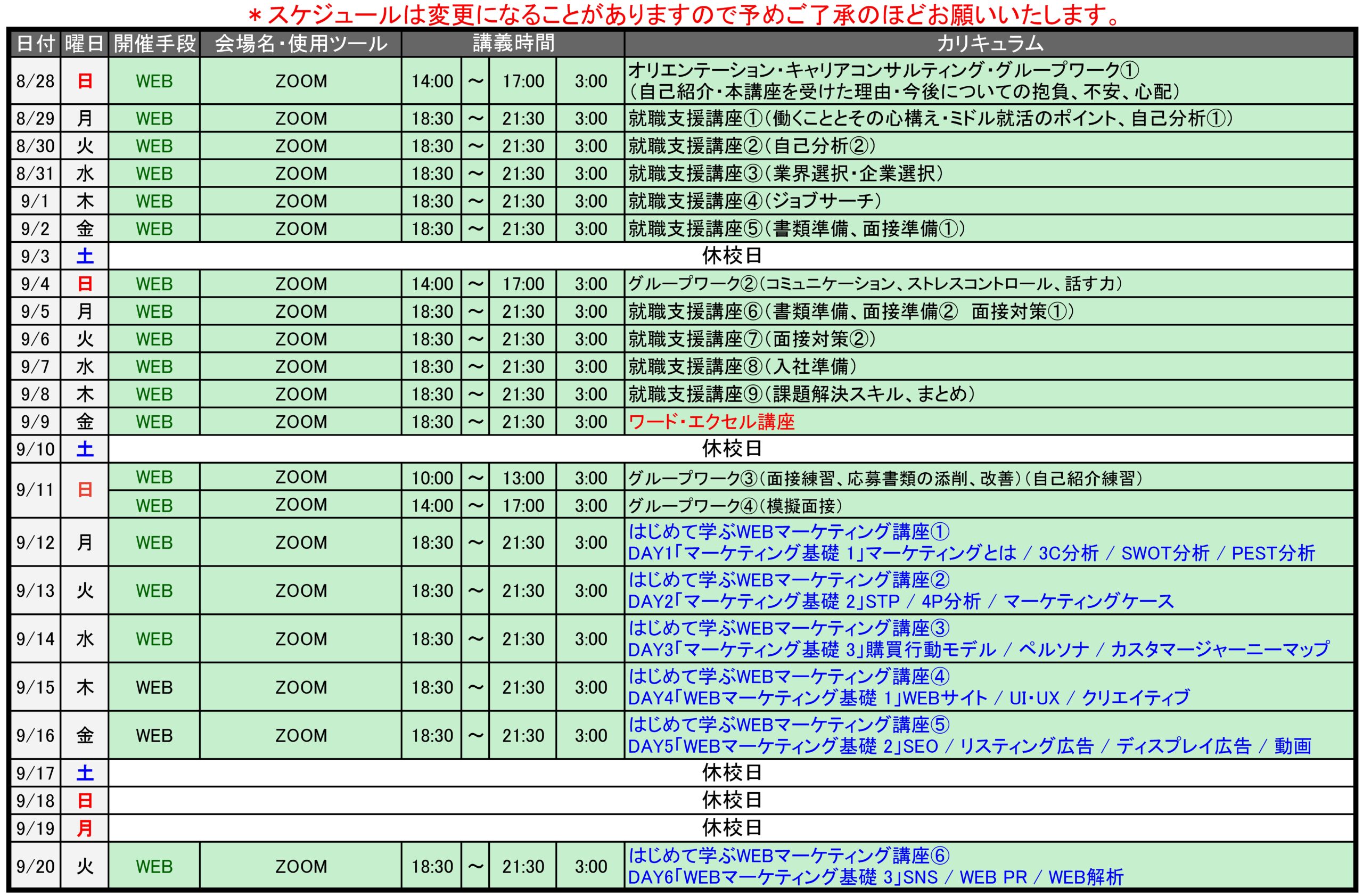
Task: Select 就職支援講座⑥ curriculum cell
Action: [x=990, y=311]
